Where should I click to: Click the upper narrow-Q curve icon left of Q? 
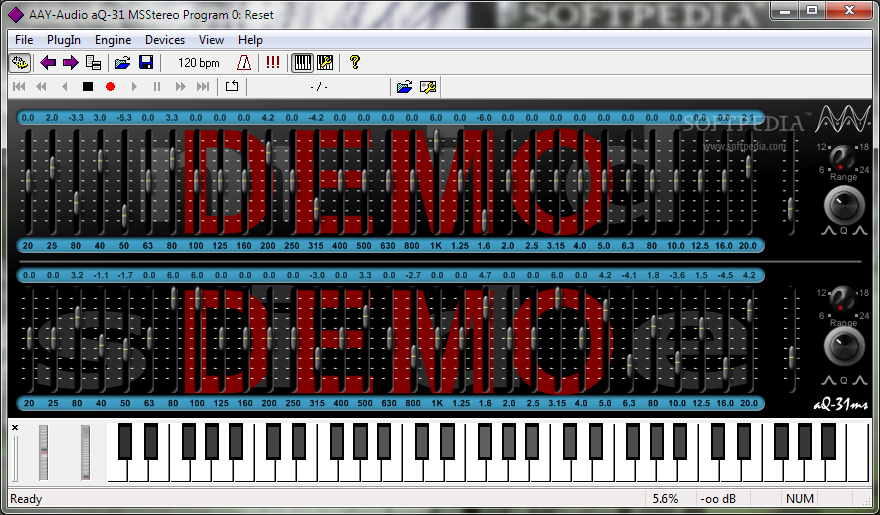pyautogui.click(x=828, y=231)
